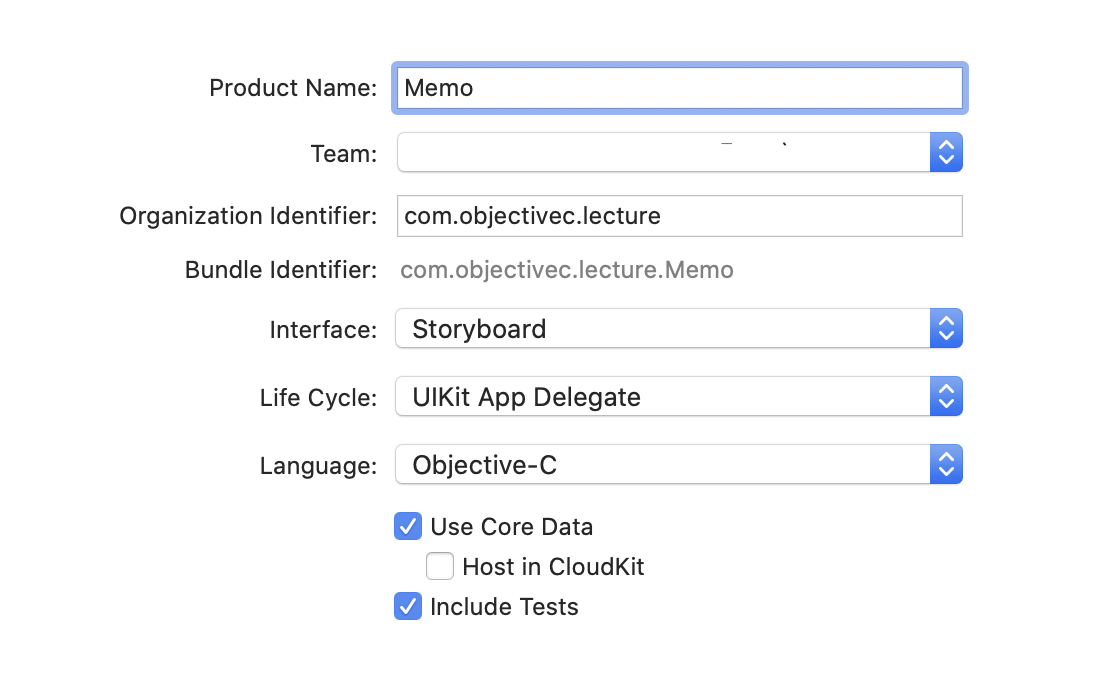Click chevron icon beside UIKit App Delegate
The width and height of the screenshot is (1118, 688).
946,397
